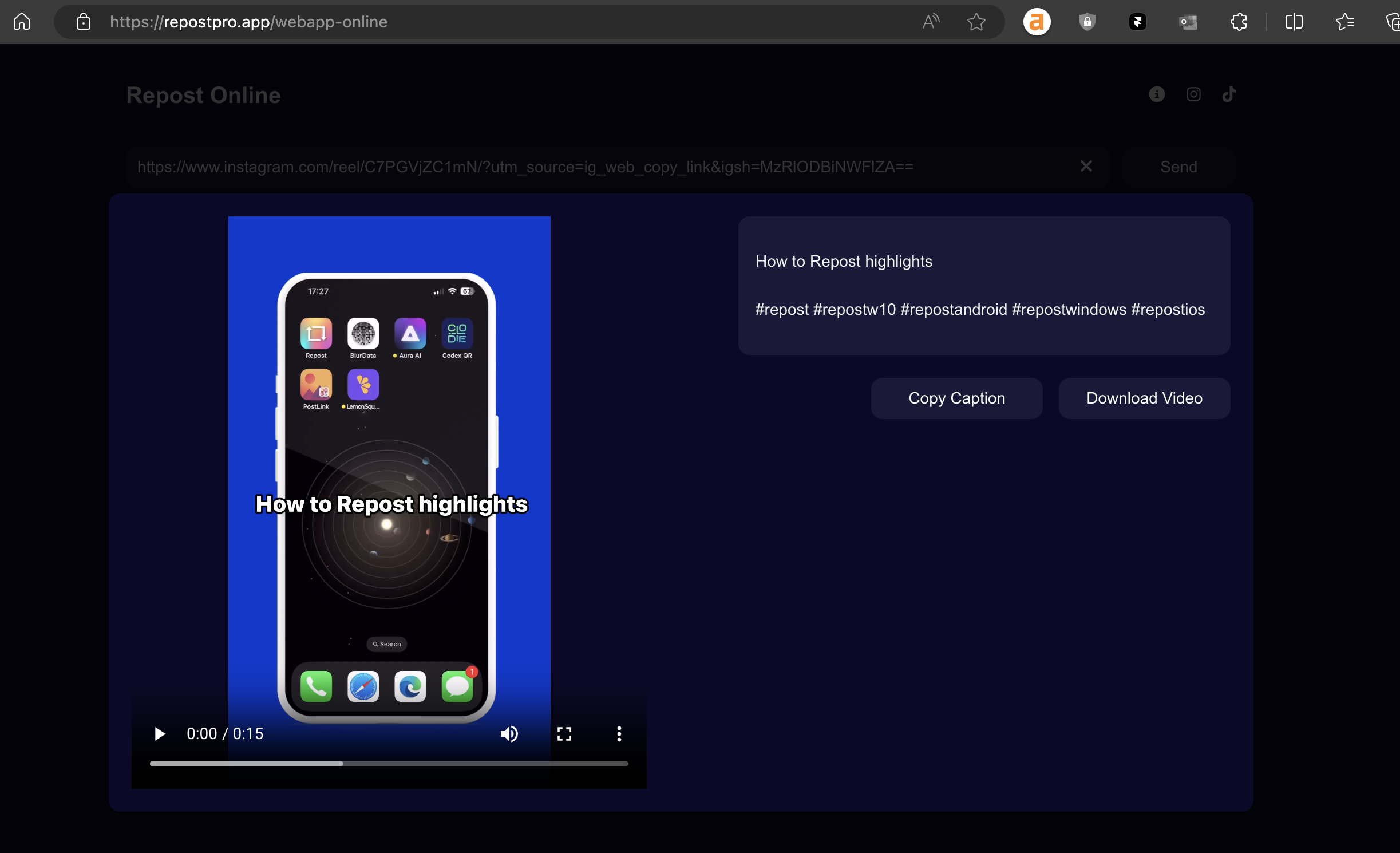This screenshot has height=853, width=1400.
Task: Clear the pasted Instagram link with the X icon
Action: pos(1086,166)
